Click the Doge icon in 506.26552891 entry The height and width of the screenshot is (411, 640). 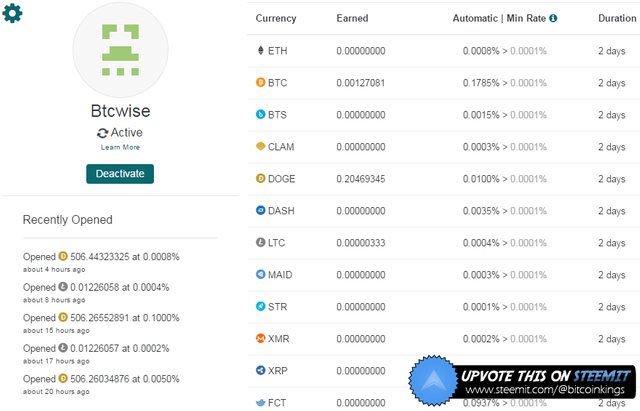tap(63, 317)
